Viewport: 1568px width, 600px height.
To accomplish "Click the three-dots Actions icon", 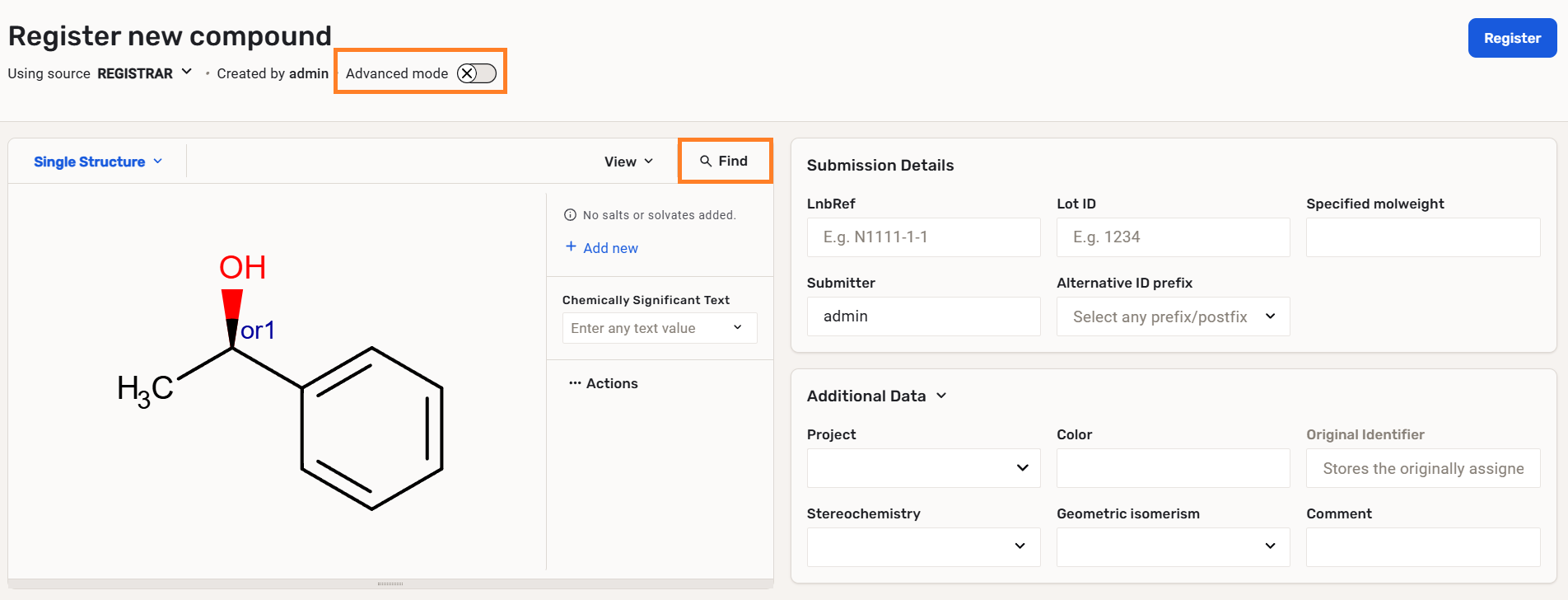I will point(575,383).
